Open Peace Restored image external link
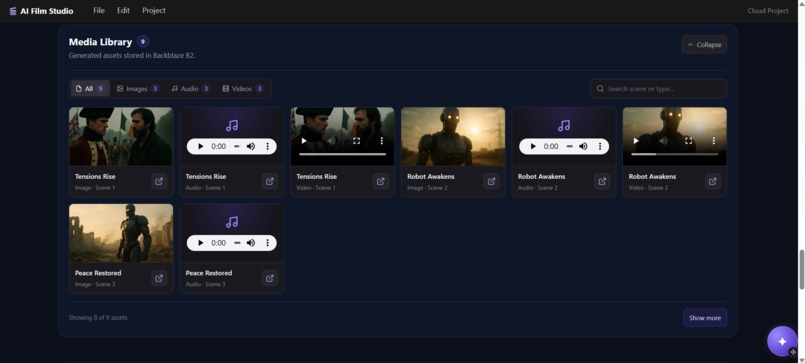806x363 pixels. (x=159, y=278)
